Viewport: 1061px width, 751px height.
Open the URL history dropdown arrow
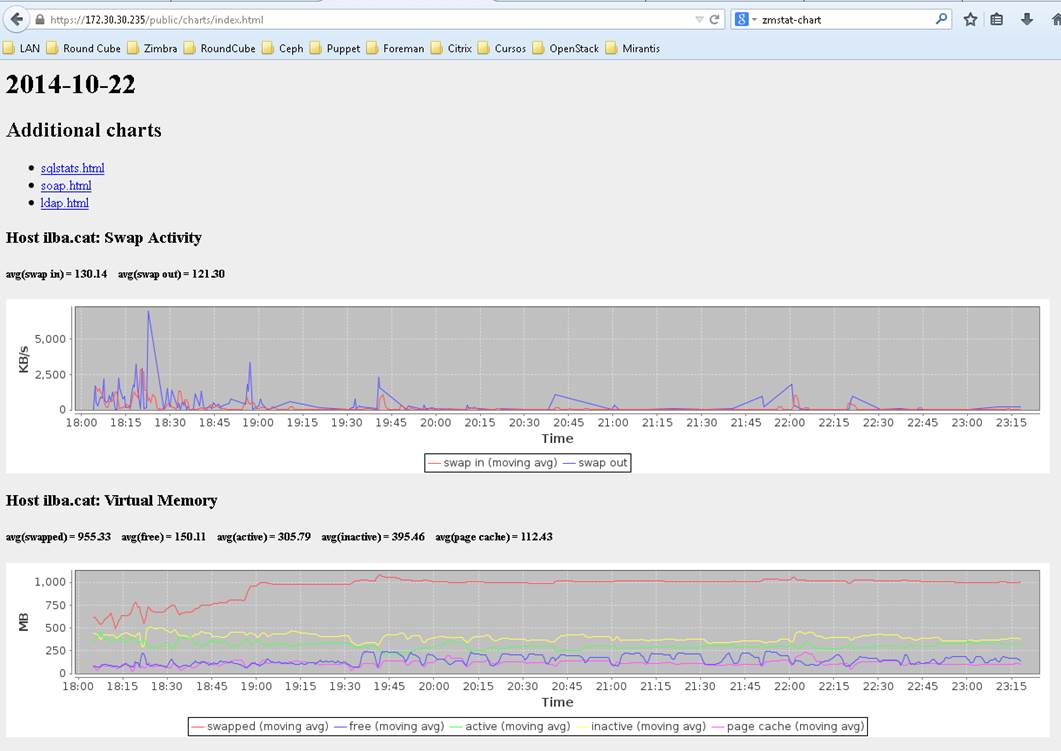[x=699, y=20]
